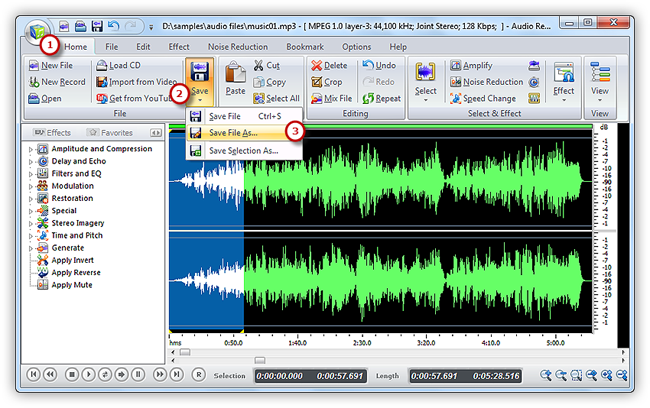
Task: Undo the last edit
Action: (379, 66)
